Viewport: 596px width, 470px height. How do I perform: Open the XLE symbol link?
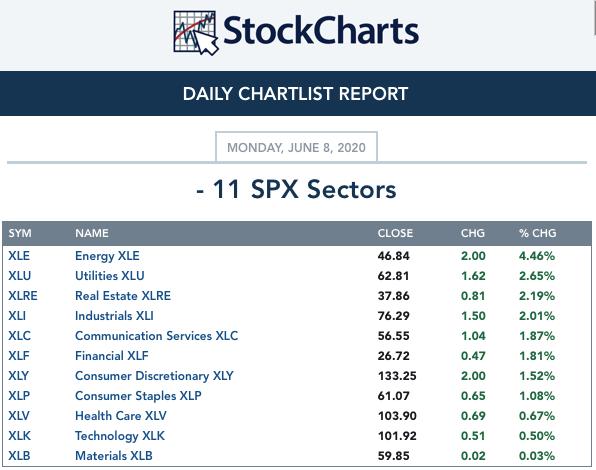[x=19, y=256]
